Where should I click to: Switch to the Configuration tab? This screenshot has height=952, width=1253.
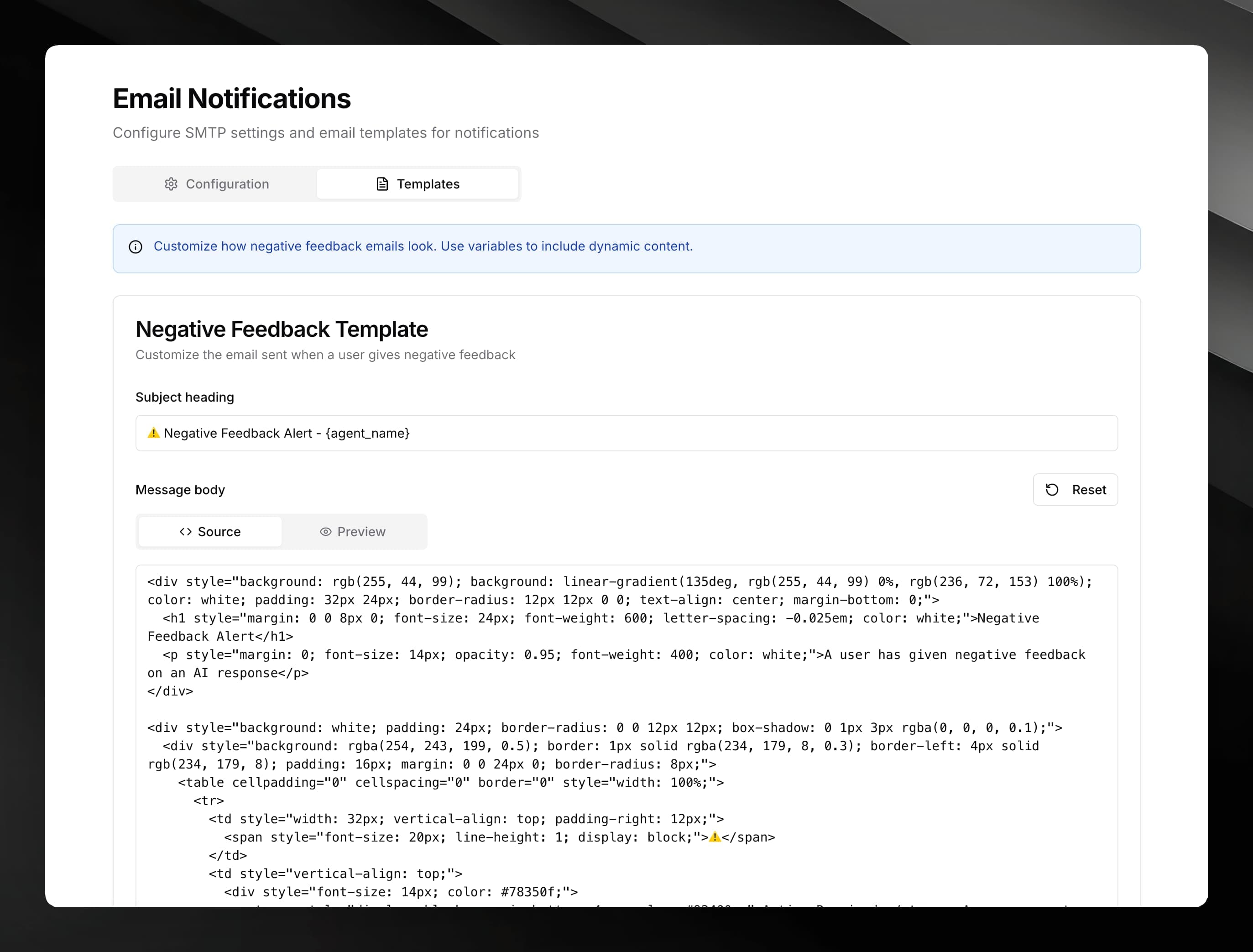(x=216, y=184)
